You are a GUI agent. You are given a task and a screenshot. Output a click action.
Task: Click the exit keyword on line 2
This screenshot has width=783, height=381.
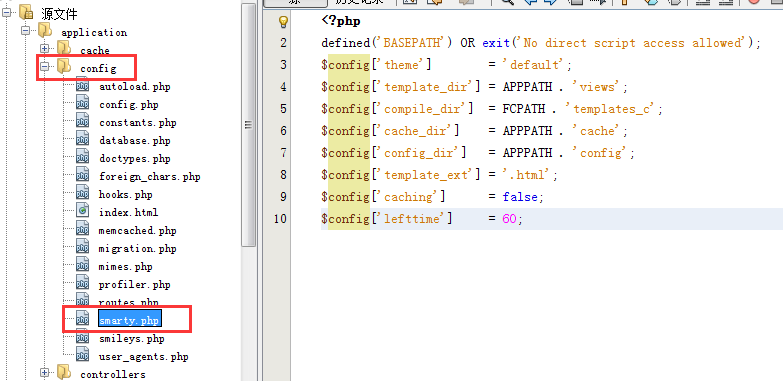pyautogui.click(x=496, y=43)
